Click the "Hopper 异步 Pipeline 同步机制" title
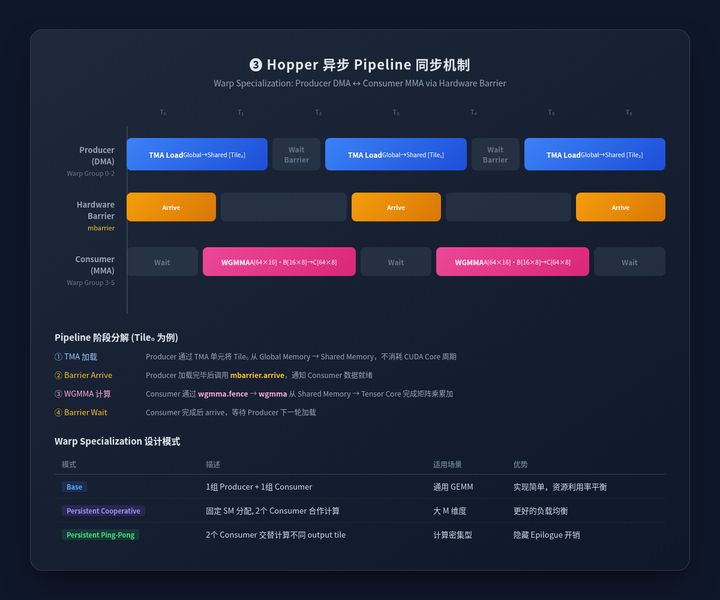This screenshot has width=720, height=600. click(360, 65)
